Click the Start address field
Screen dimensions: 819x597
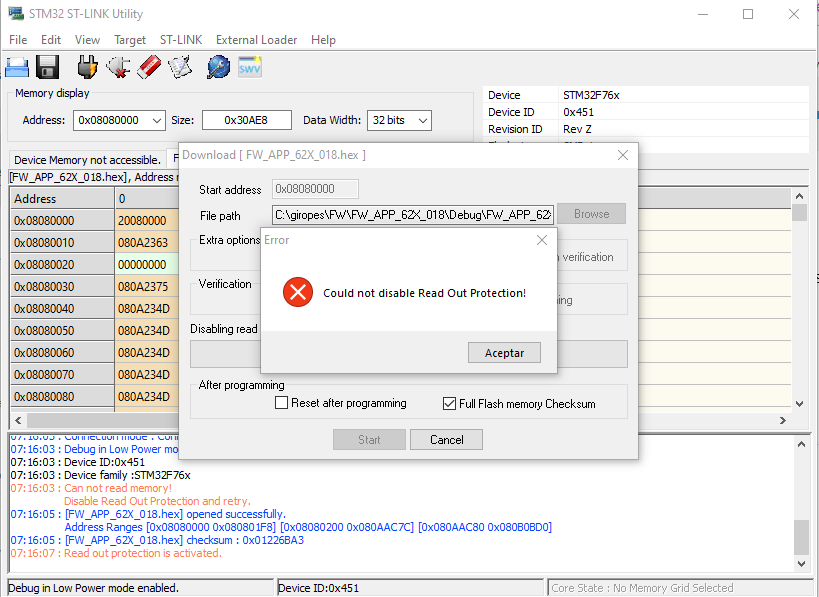click(x=315, y=189)
